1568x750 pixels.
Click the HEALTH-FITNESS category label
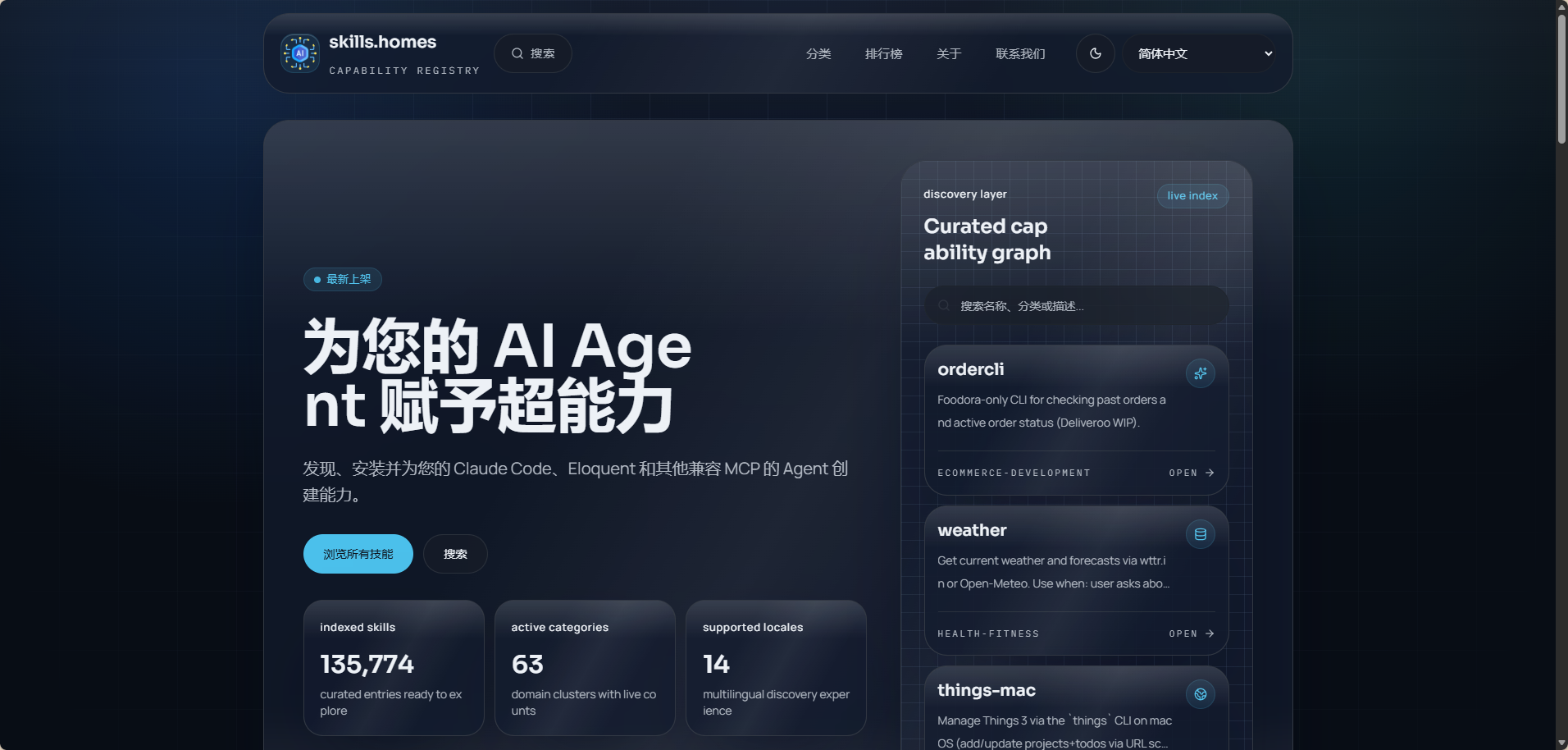click(988, 633)
